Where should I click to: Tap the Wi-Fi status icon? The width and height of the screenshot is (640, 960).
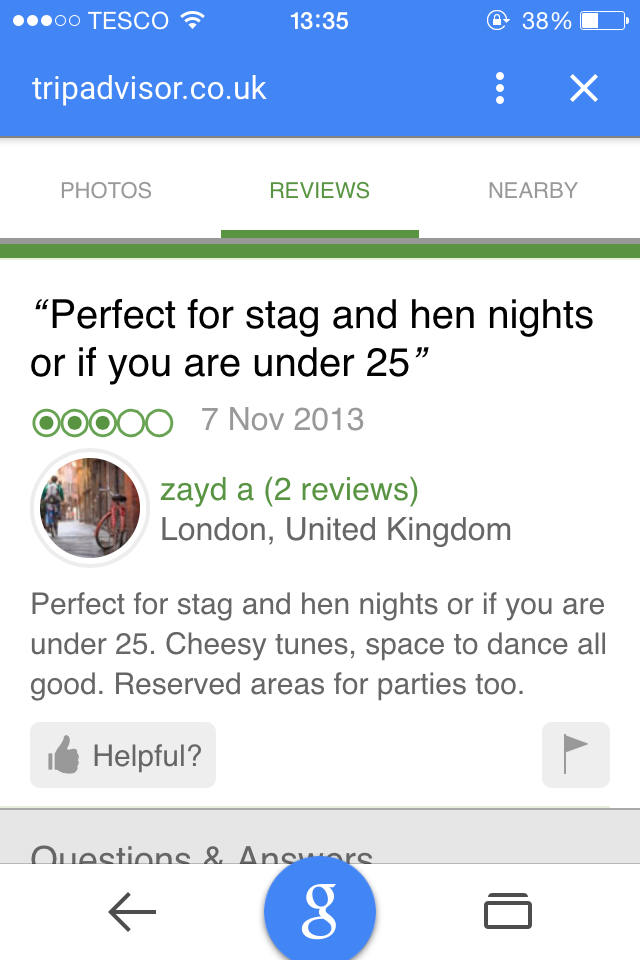coord(193,20)
